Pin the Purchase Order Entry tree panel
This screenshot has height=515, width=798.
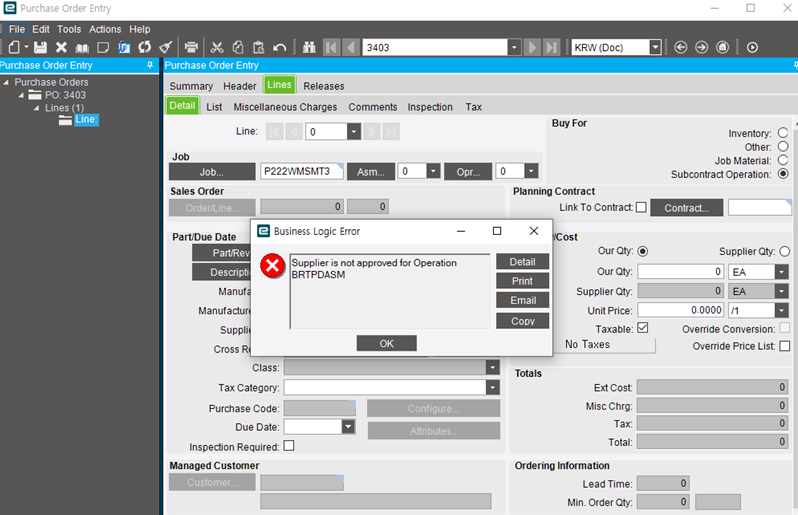[150, 65]
